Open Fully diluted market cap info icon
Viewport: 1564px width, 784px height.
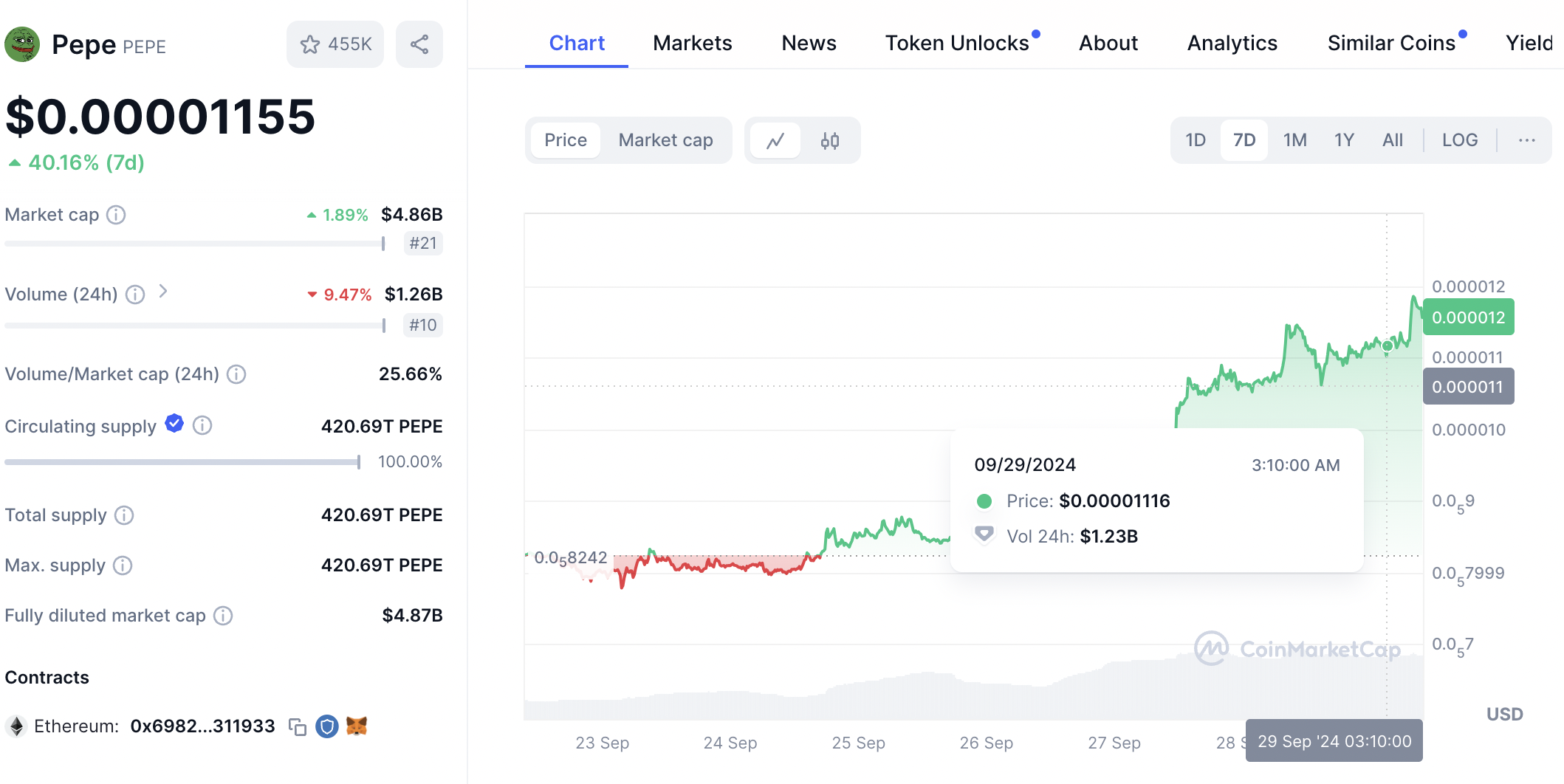[x=223, y=616]
